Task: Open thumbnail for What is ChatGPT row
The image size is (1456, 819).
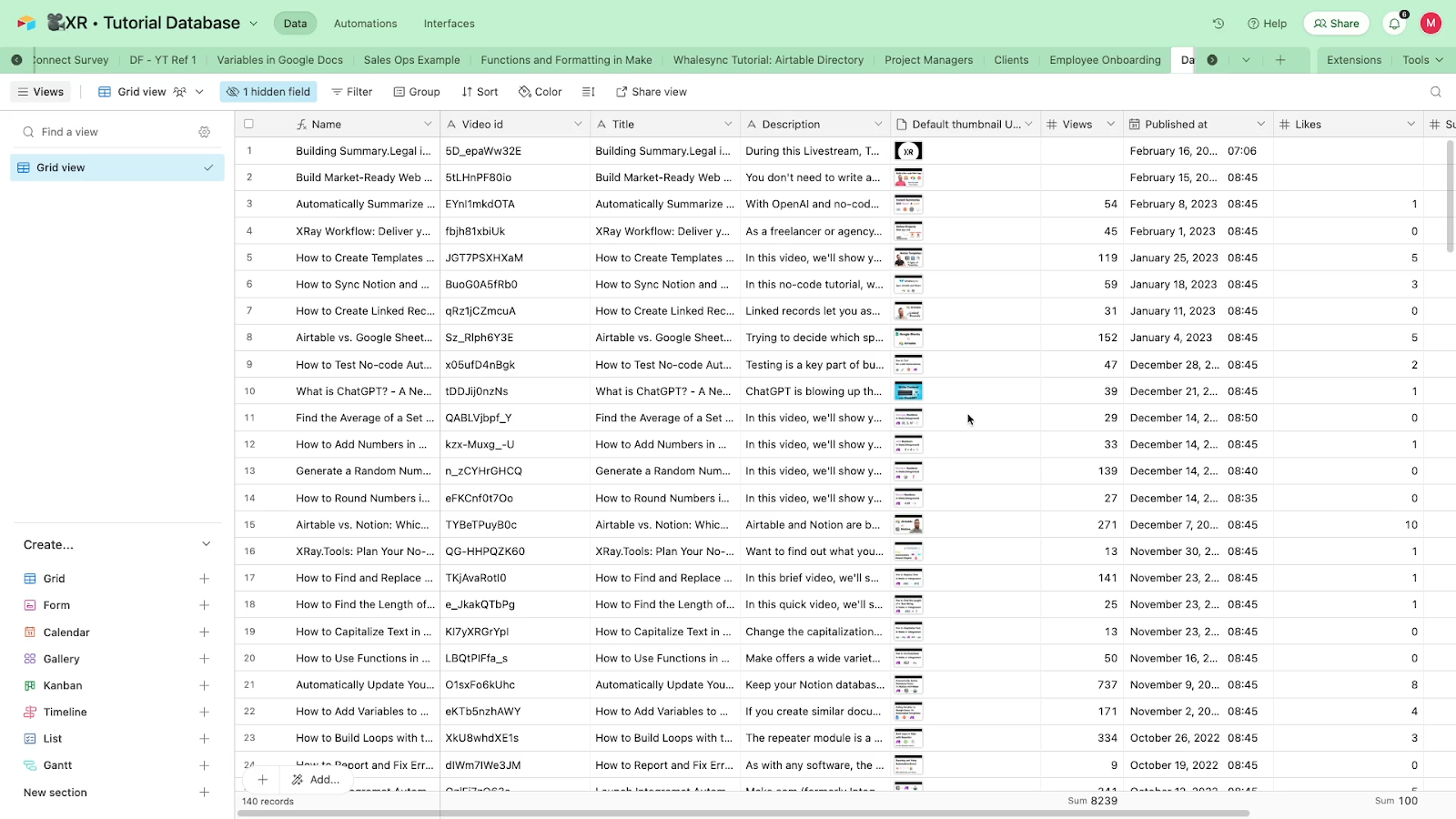Action: 908,391
